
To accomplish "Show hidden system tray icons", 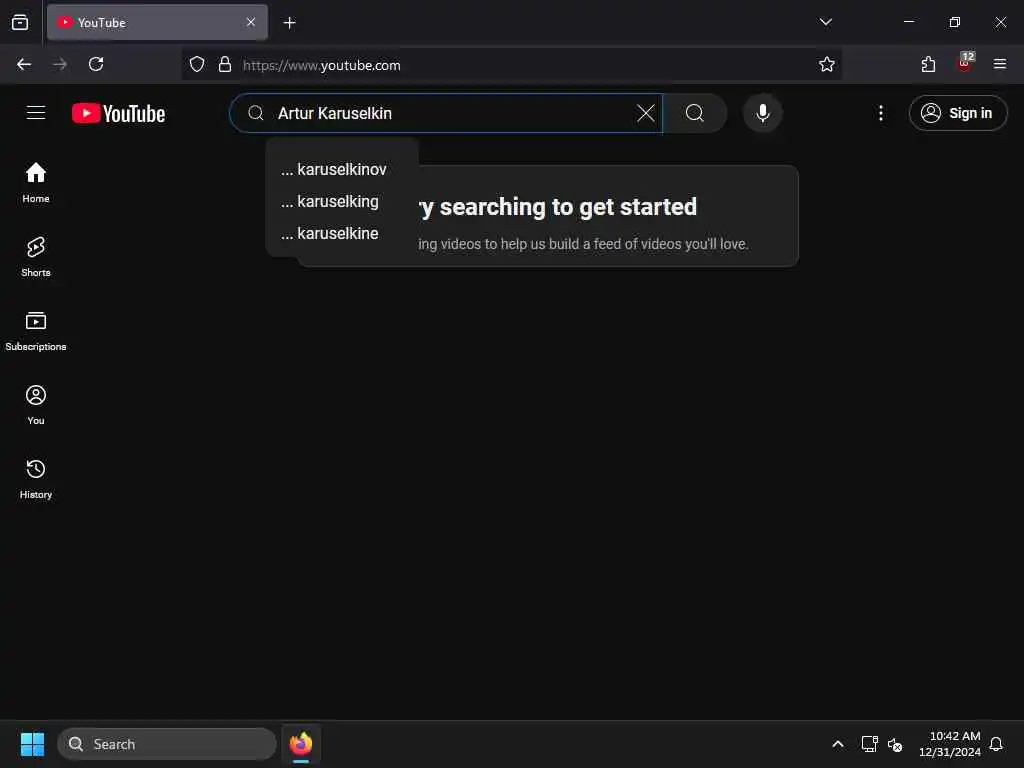I will (838, 744).
